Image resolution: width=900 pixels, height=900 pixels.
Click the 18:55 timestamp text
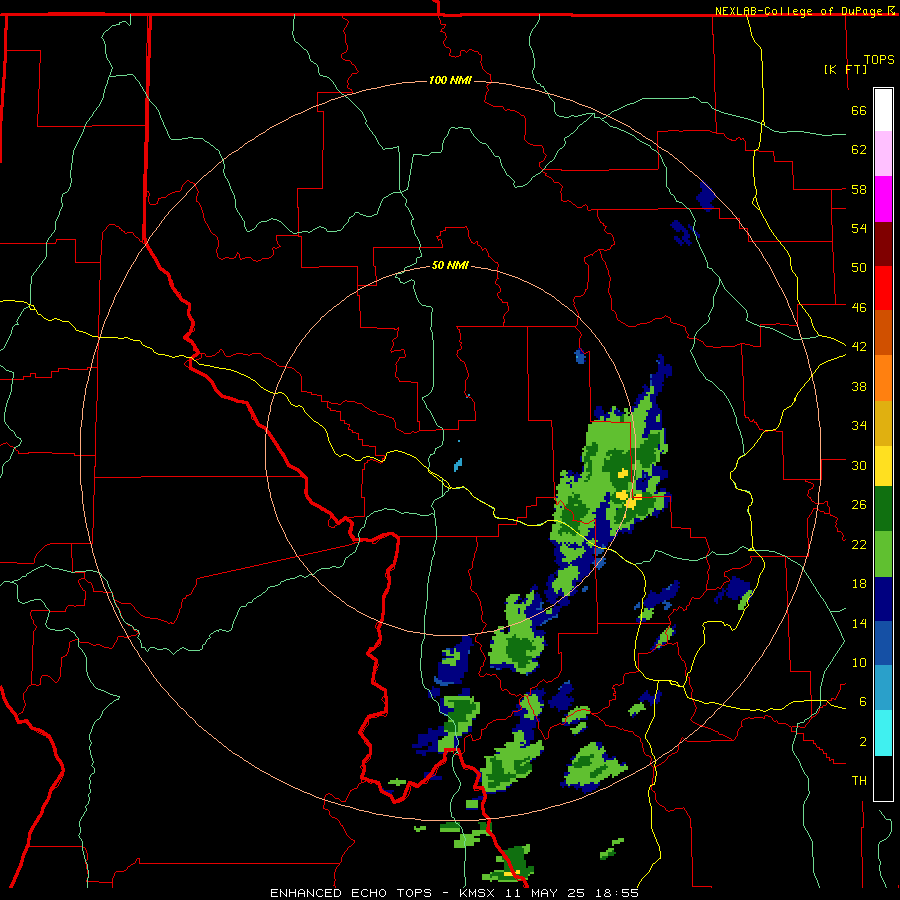point(616,893)
